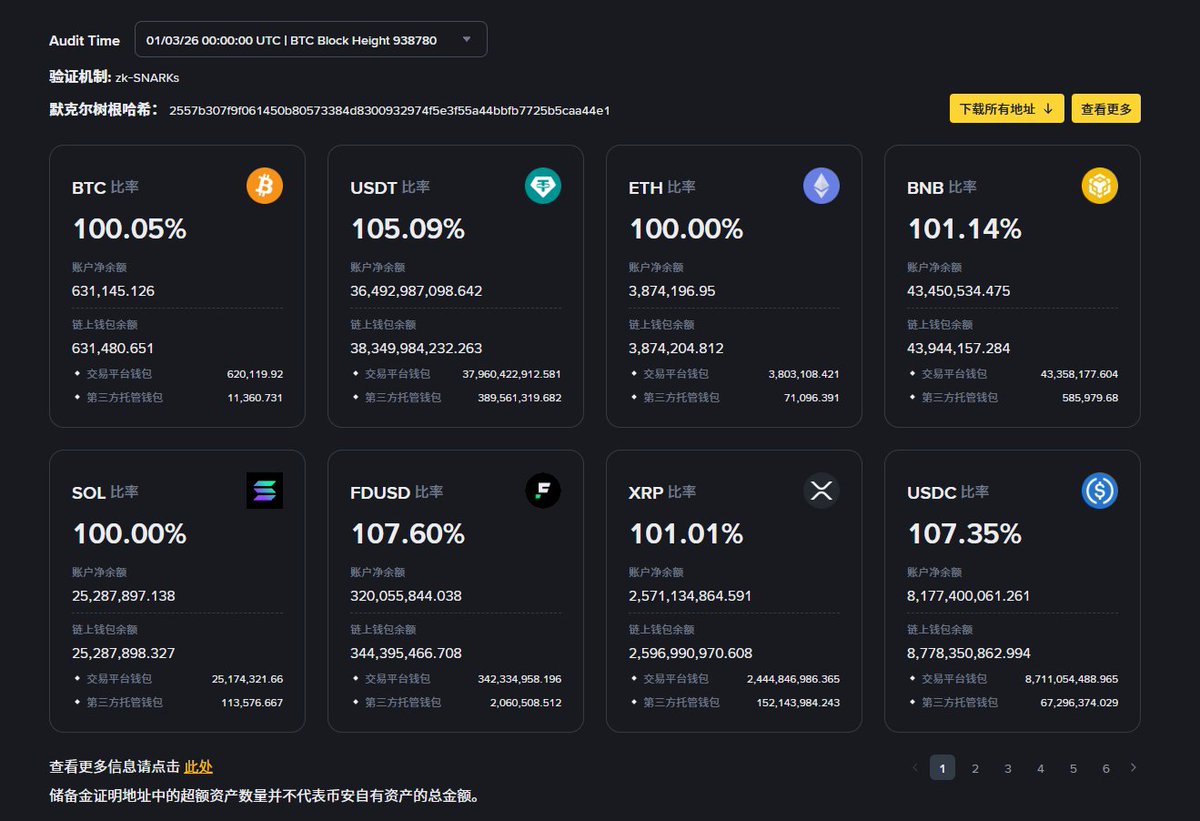Click the USDC coin icon
Viewport: 1200px width, 821px height.
[x=1100, y=491]
